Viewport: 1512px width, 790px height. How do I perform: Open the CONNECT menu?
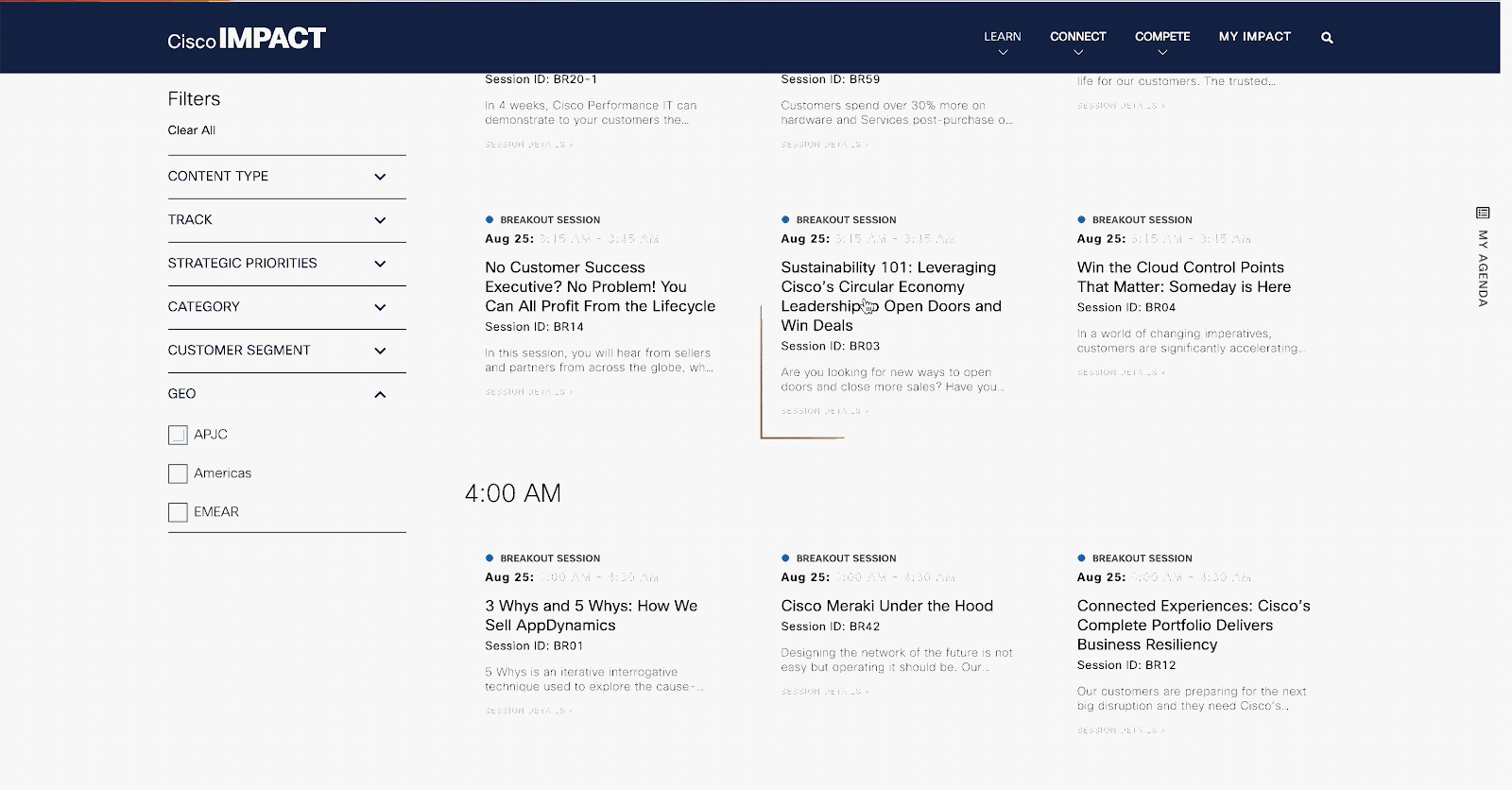1078,38
